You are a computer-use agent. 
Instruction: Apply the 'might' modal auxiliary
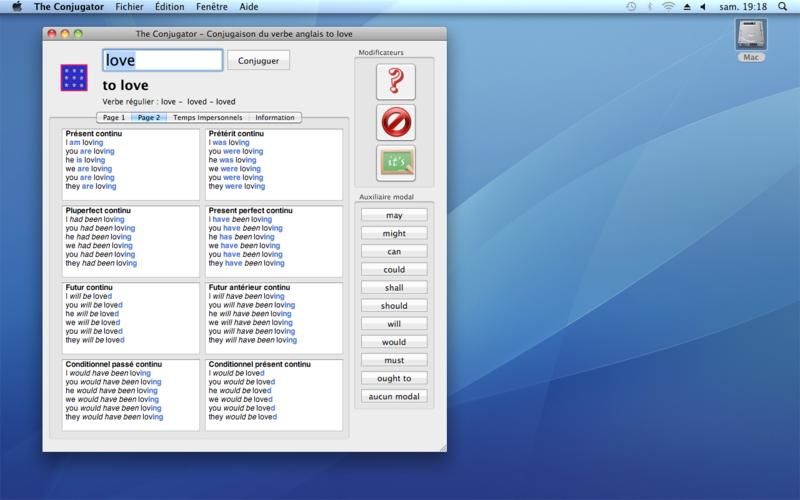[394, 233]
